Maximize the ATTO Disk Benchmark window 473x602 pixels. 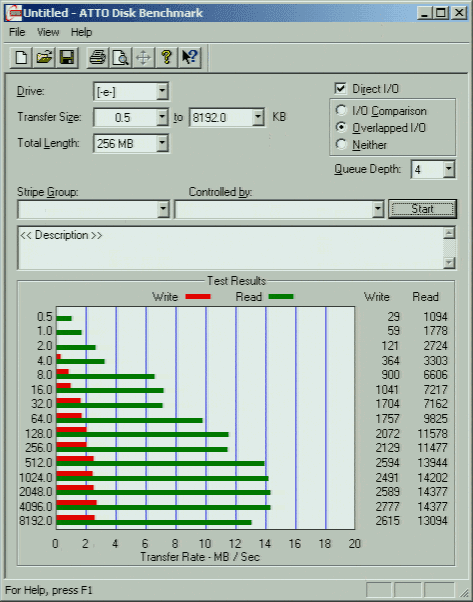click(x=441, y=13)
